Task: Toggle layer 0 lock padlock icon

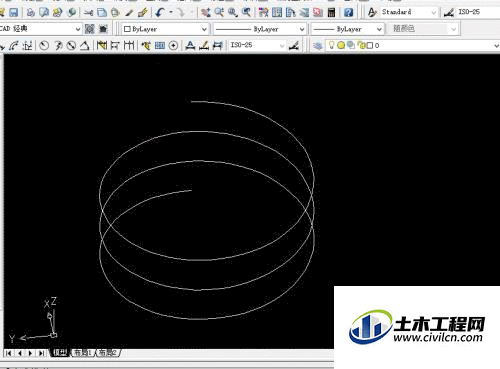Action: coord(362,46)
